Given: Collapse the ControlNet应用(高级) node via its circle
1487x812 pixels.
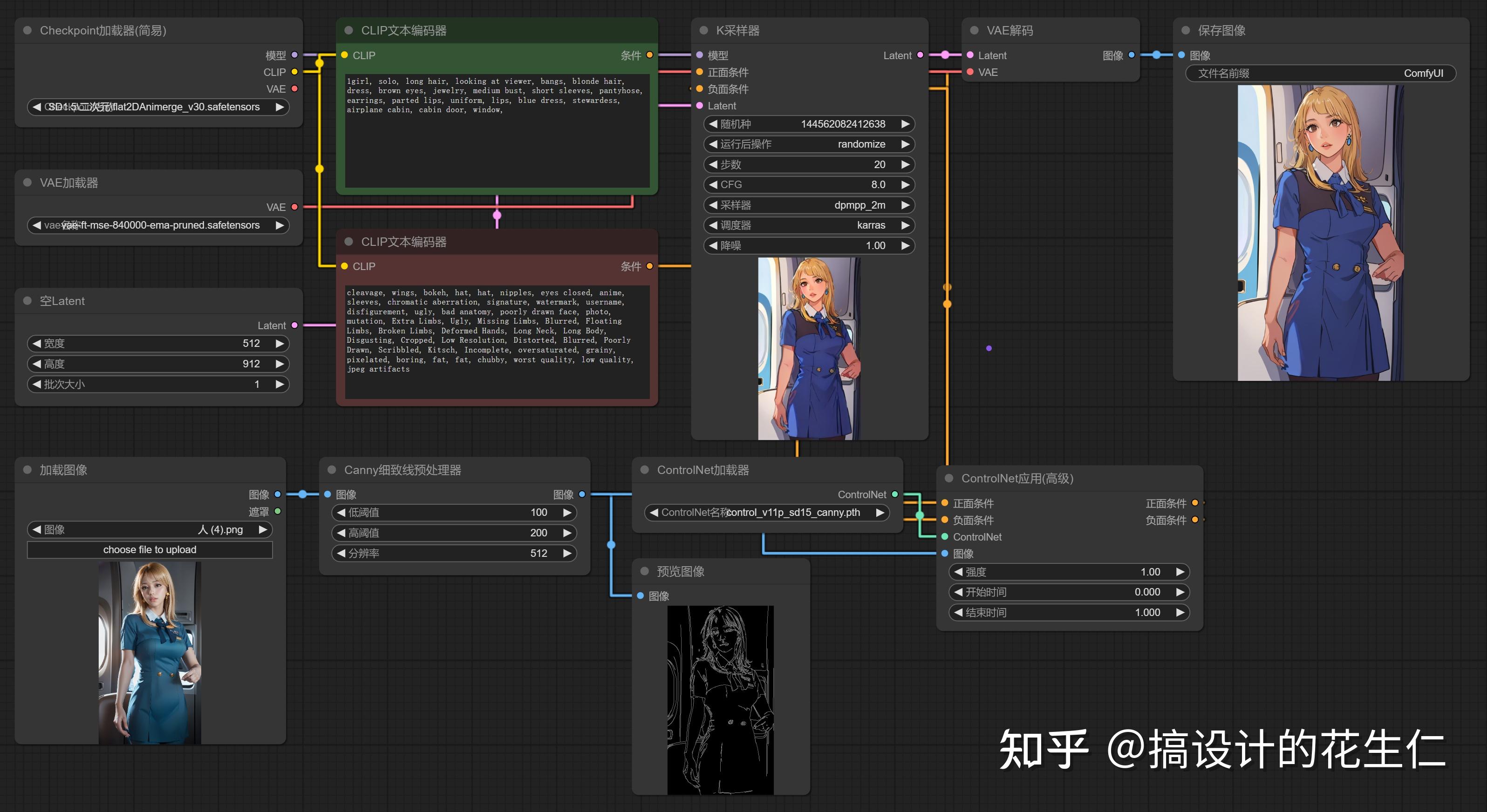Looking at the screenshot, I should [x=949, y=479].
